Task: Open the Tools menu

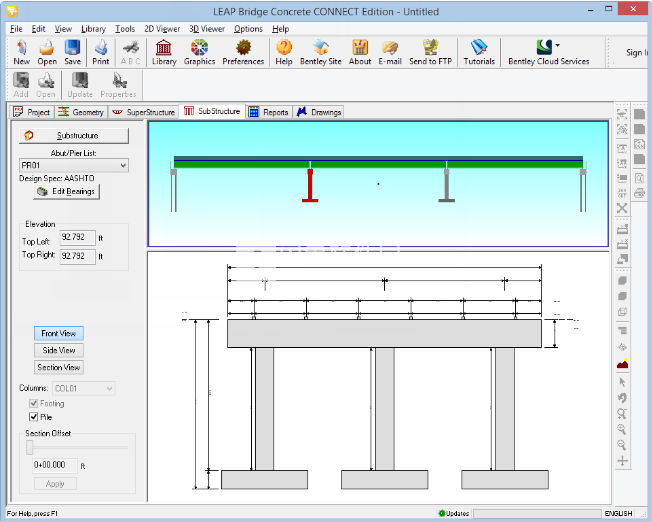Action: pyautogui.click(x=125, y=29)
